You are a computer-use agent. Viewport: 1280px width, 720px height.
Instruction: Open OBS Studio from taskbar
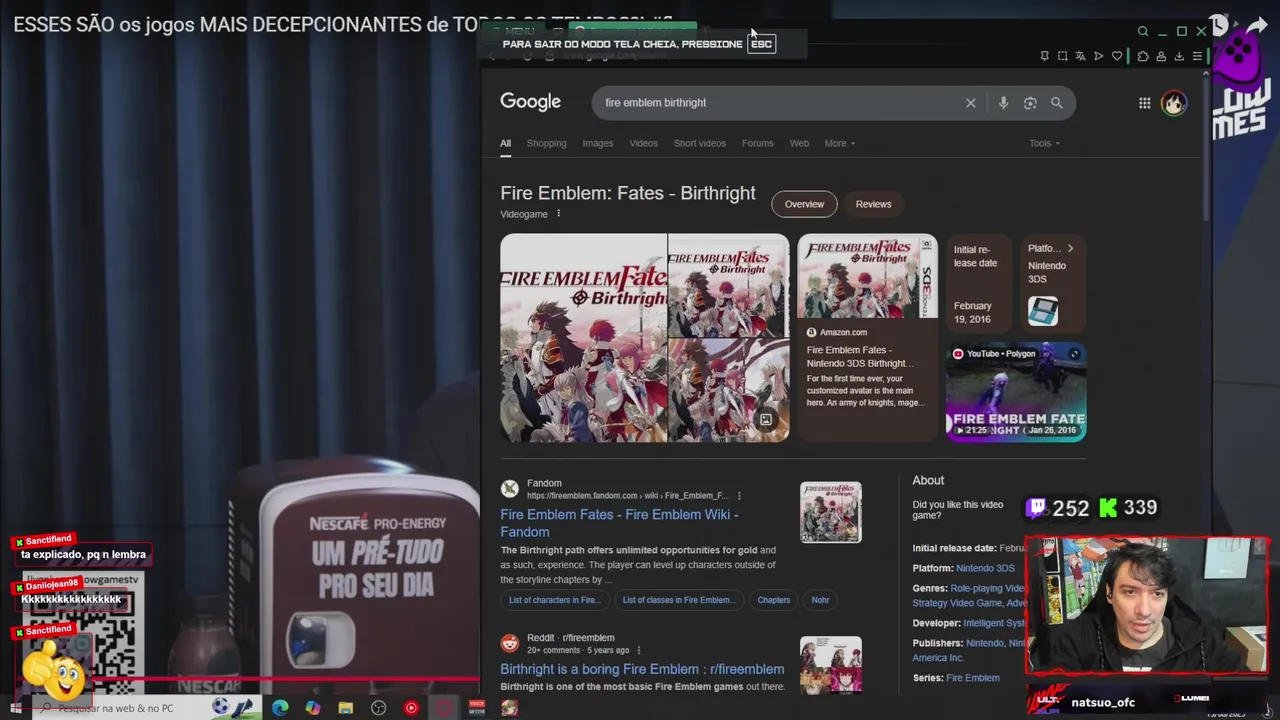coord(378,708)
